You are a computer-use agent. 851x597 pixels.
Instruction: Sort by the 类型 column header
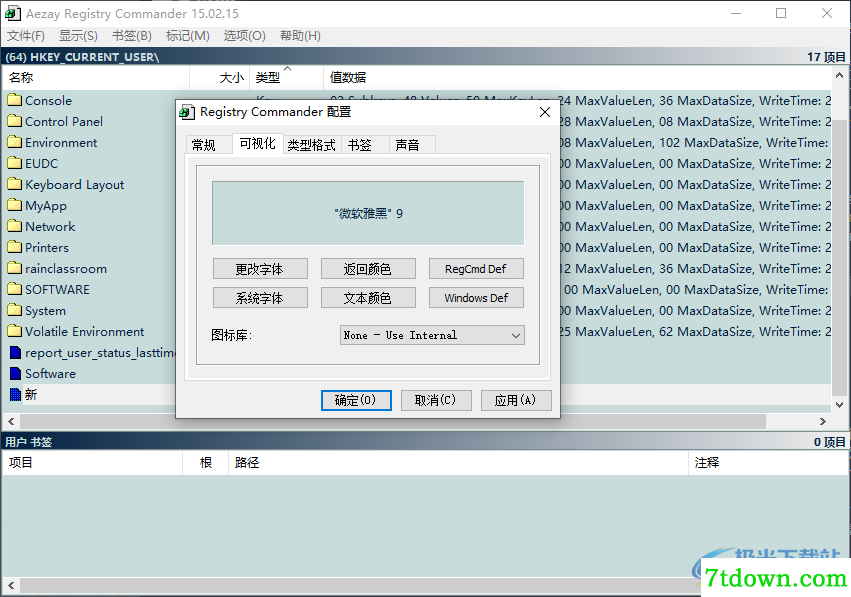[x=286, y=78]
